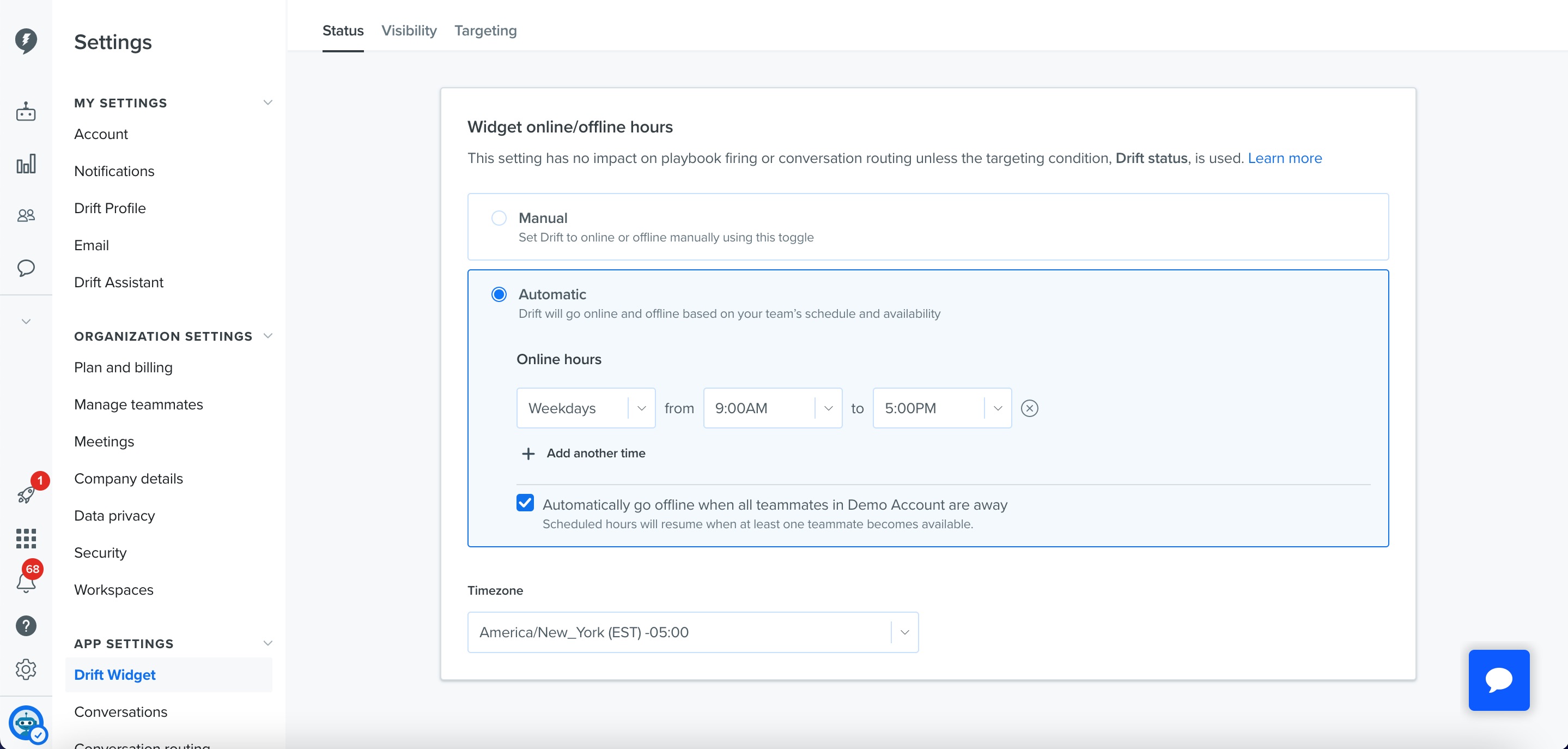Follow the Learn more link

point(1284,158)
